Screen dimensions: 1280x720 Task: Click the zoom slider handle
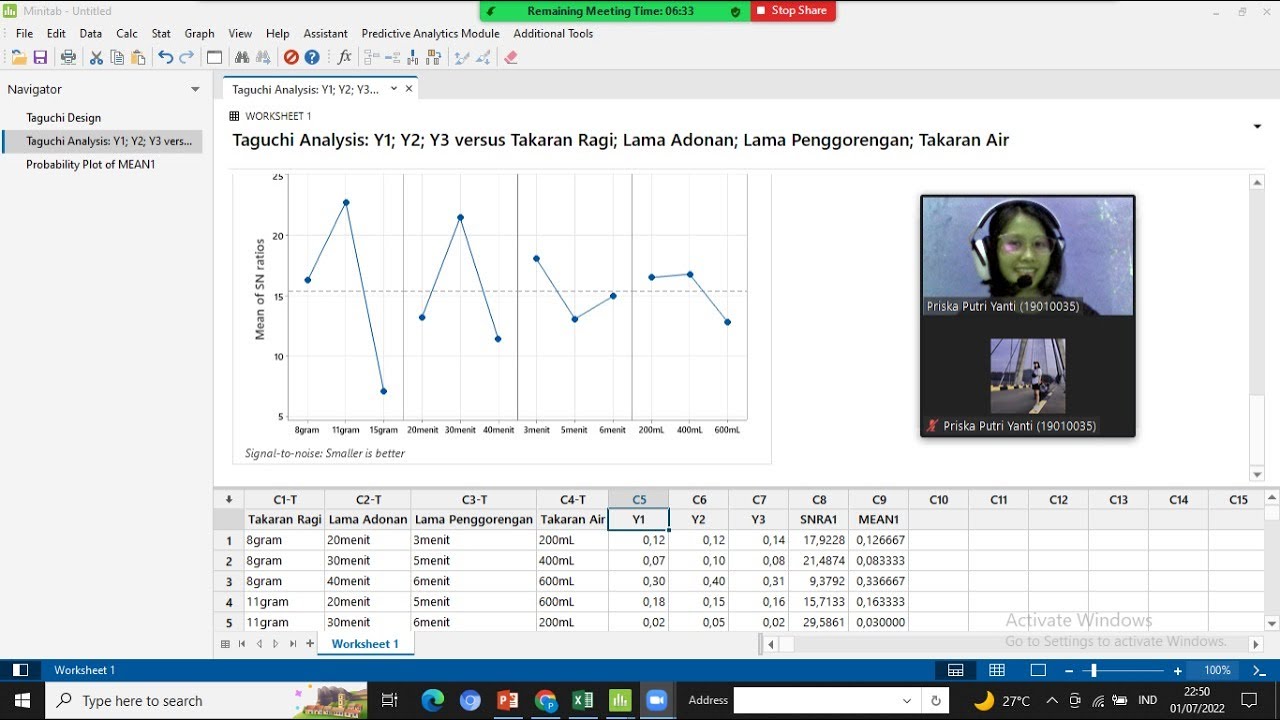(x=1094, y=670)
